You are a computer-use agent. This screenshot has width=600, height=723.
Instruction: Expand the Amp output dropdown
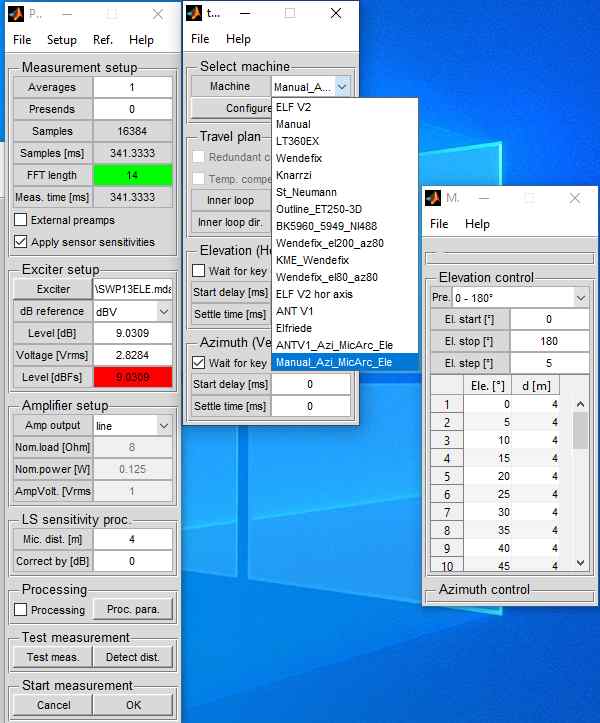point(132,425)
